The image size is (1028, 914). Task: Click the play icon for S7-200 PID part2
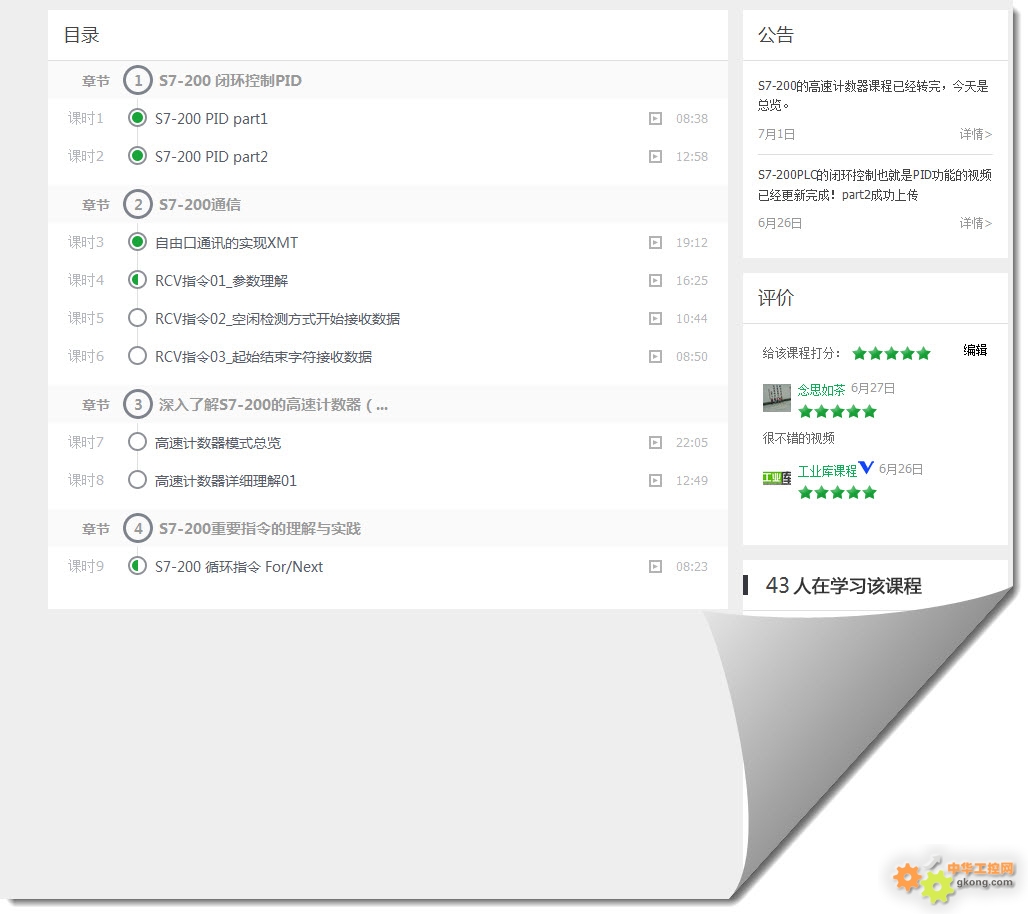(x=655, y=157)
